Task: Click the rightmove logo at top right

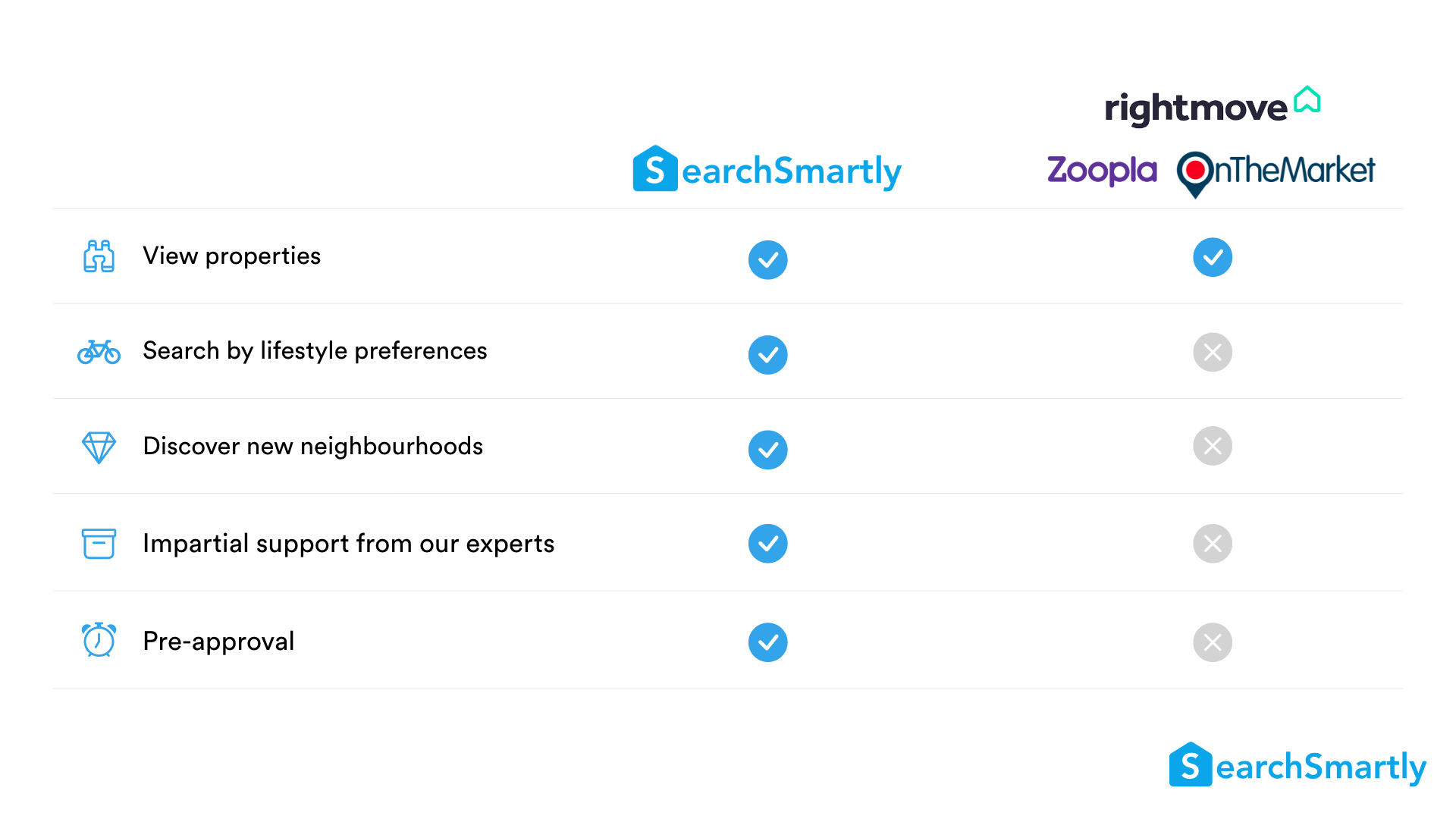Action: click(x=1213, y=106)
